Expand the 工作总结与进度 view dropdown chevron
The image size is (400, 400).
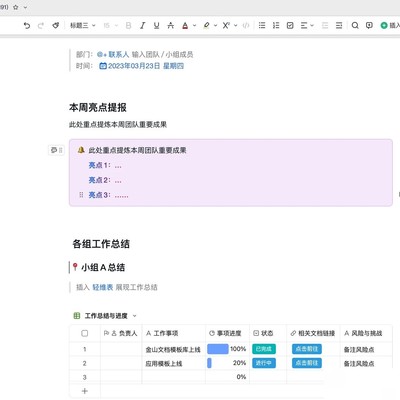pyautogui.click(x=134, y=316)
